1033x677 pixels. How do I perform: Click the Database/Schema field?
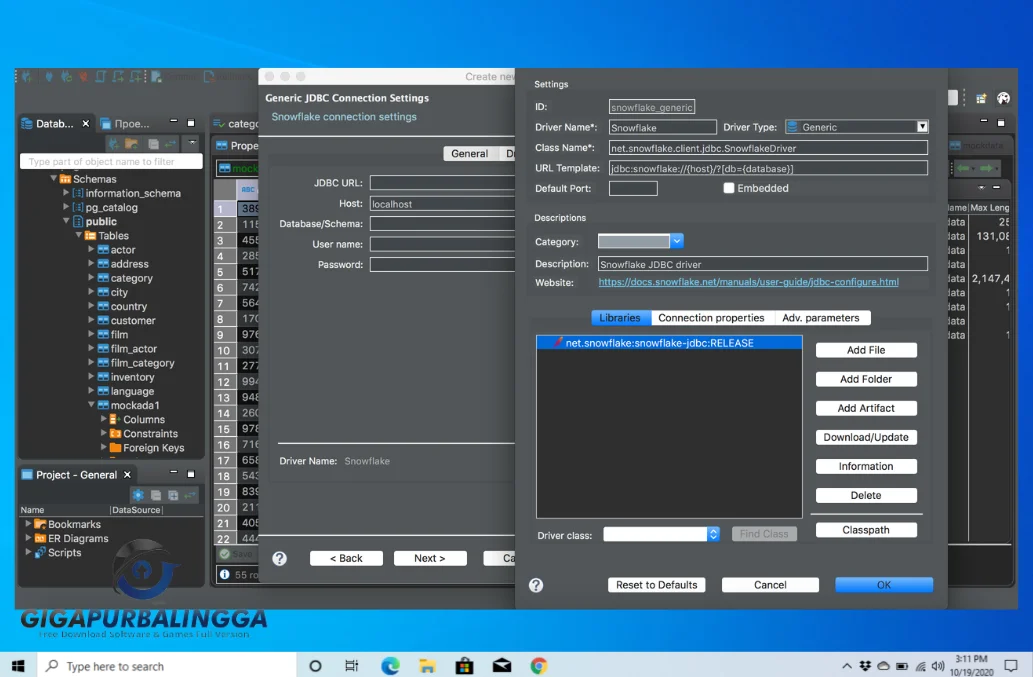coord(442,224)
